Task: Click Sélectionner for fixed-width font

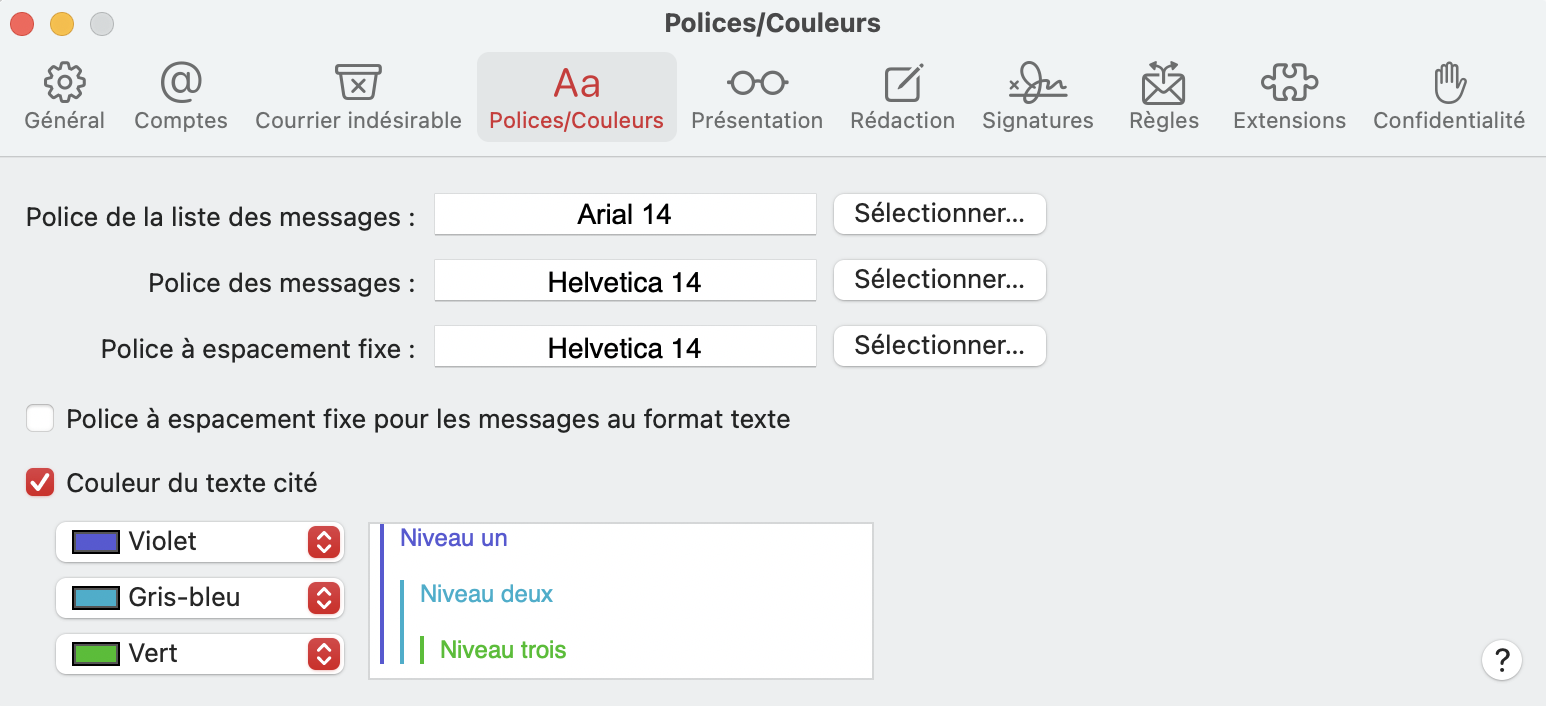Action: coord(939,346)
